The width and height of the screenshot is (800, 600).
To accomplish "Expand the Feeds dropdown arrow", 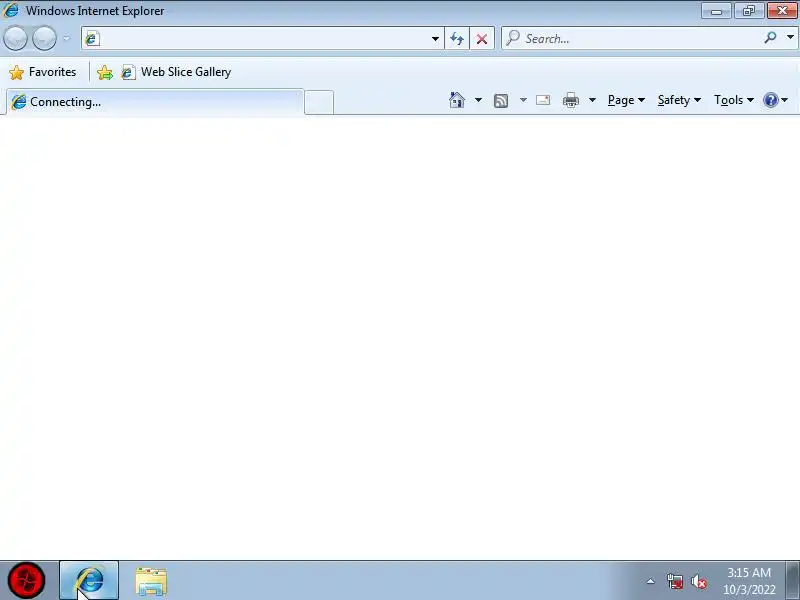I will point(523,100).
